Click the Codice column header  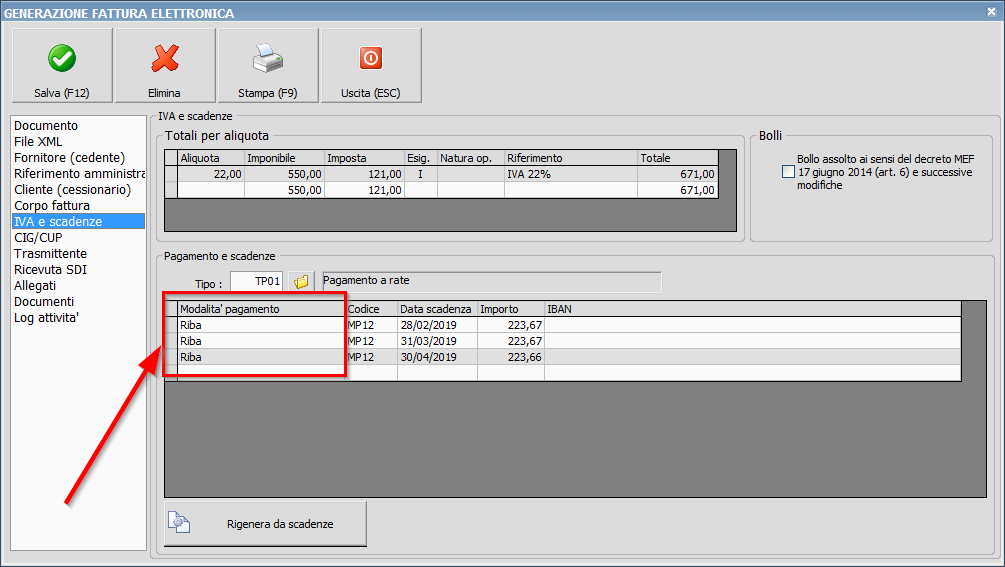pyautogui.click(x=372, y=309)
